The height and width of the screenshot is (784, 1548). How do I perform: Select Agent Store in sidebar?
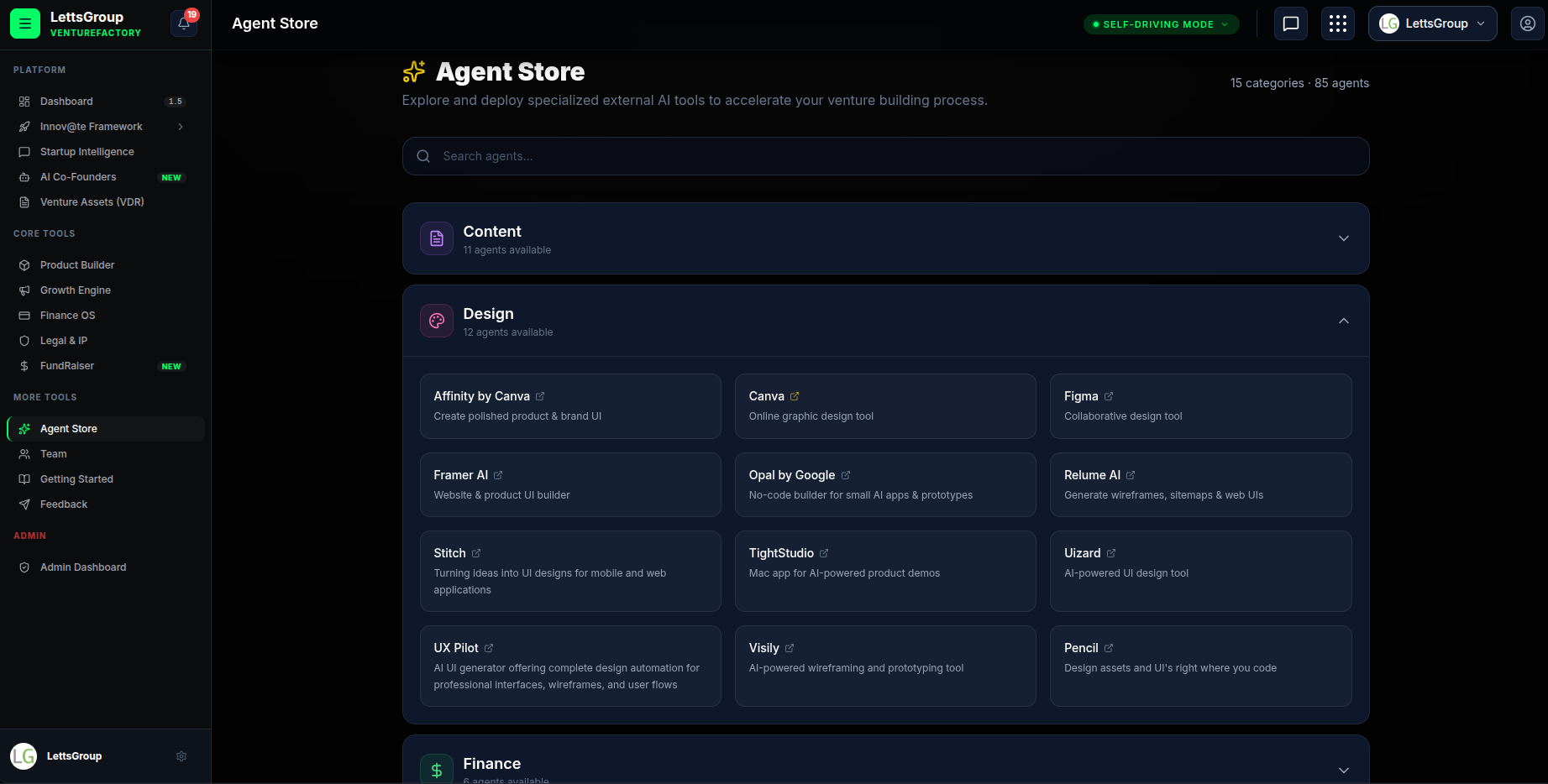coord(105,429)
